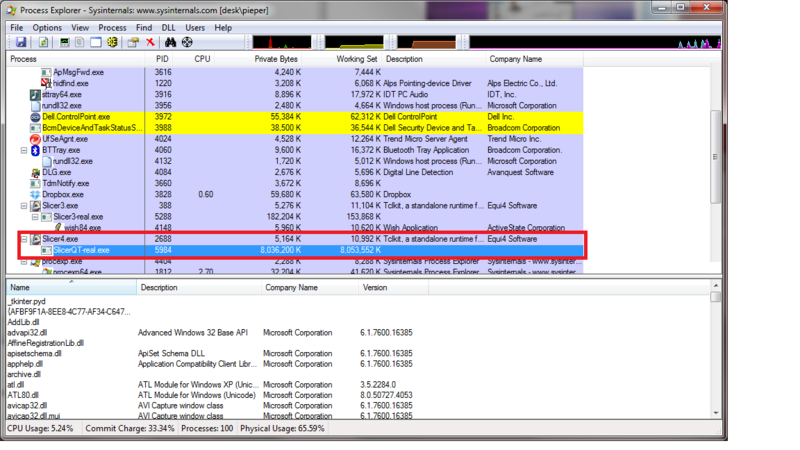Click the process list vertical scrollbar
This screenshot has width=800, height=450.
click(x=715, y=160)
